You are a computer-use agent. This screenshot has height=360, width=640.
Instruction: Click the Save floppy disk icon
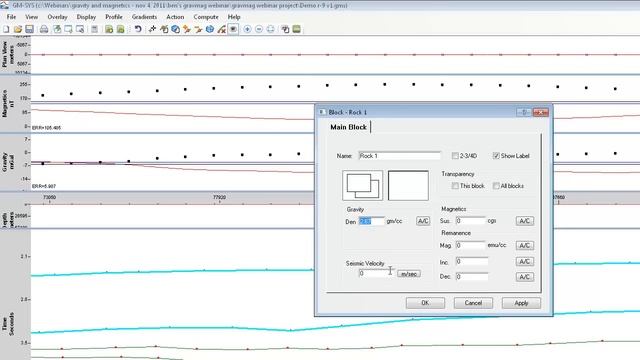pos(29,29)
